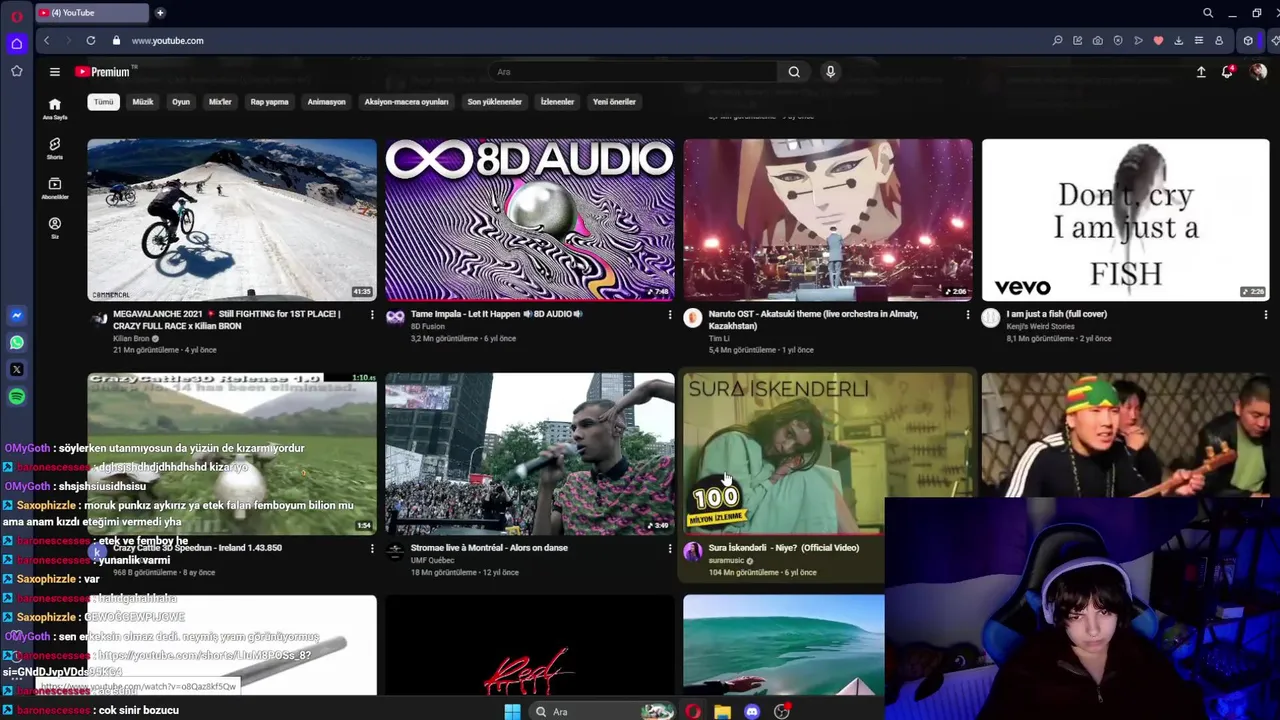The image size is (1280, 720).
Task: Open Tim Li channel link
Action: [719, 339]
